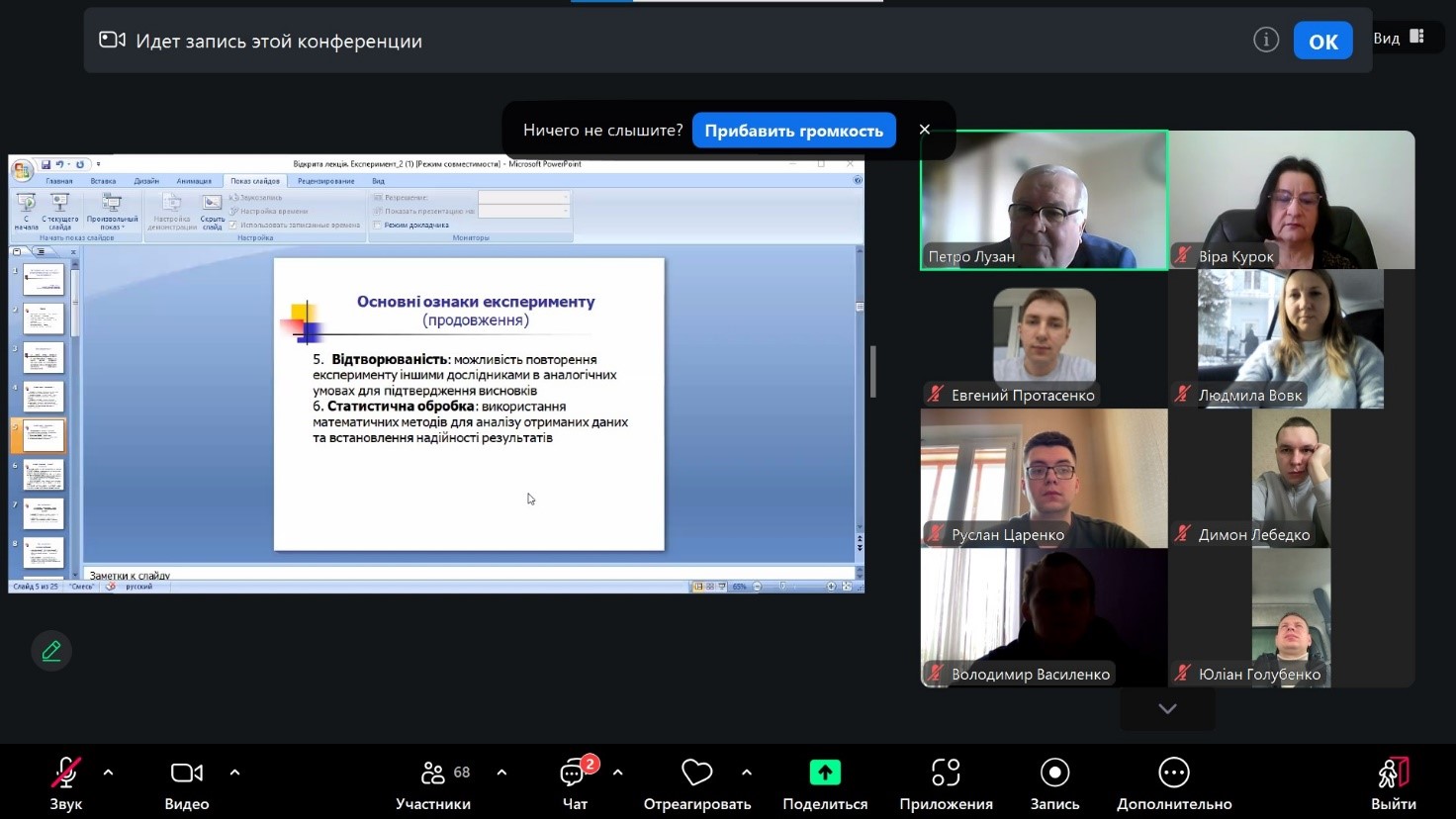Expand video options arrow next to Видео

point(234,773)
